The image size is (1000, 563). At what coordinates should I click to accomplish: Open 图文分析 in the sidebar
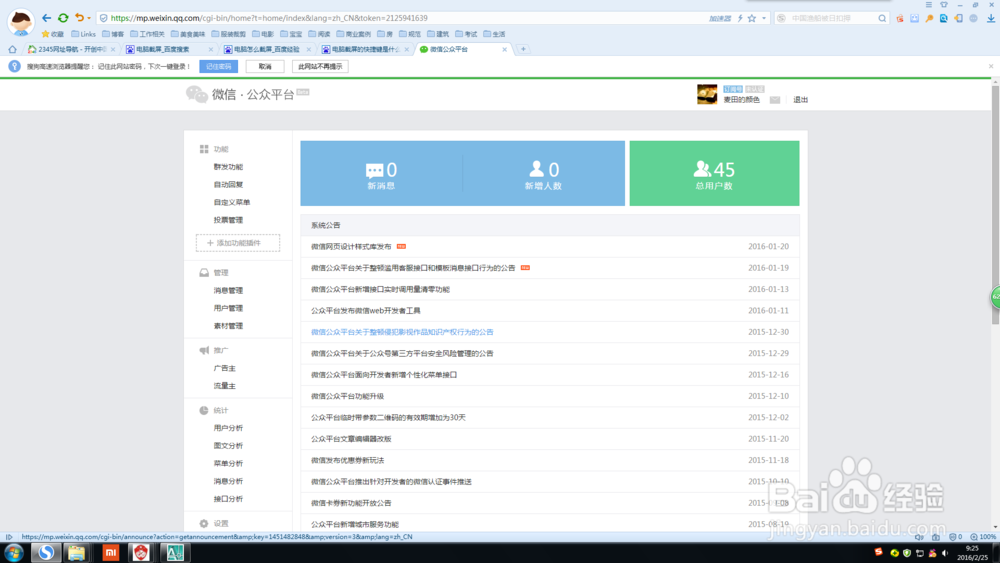coord(228,446)
